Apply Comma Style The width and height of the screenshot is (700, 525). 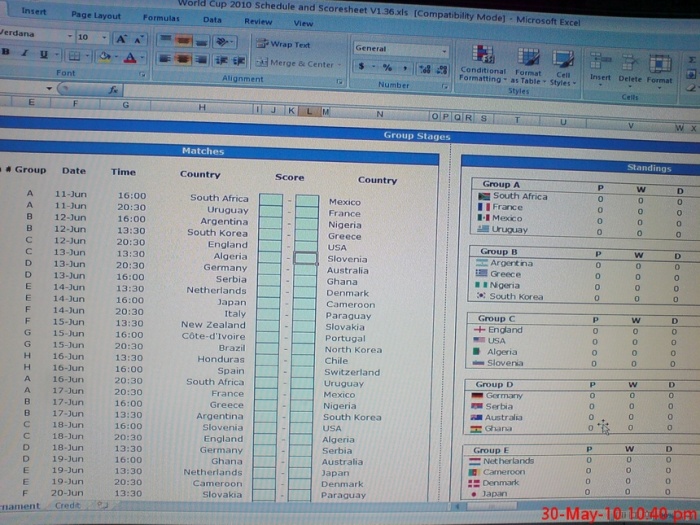(405, 68)
